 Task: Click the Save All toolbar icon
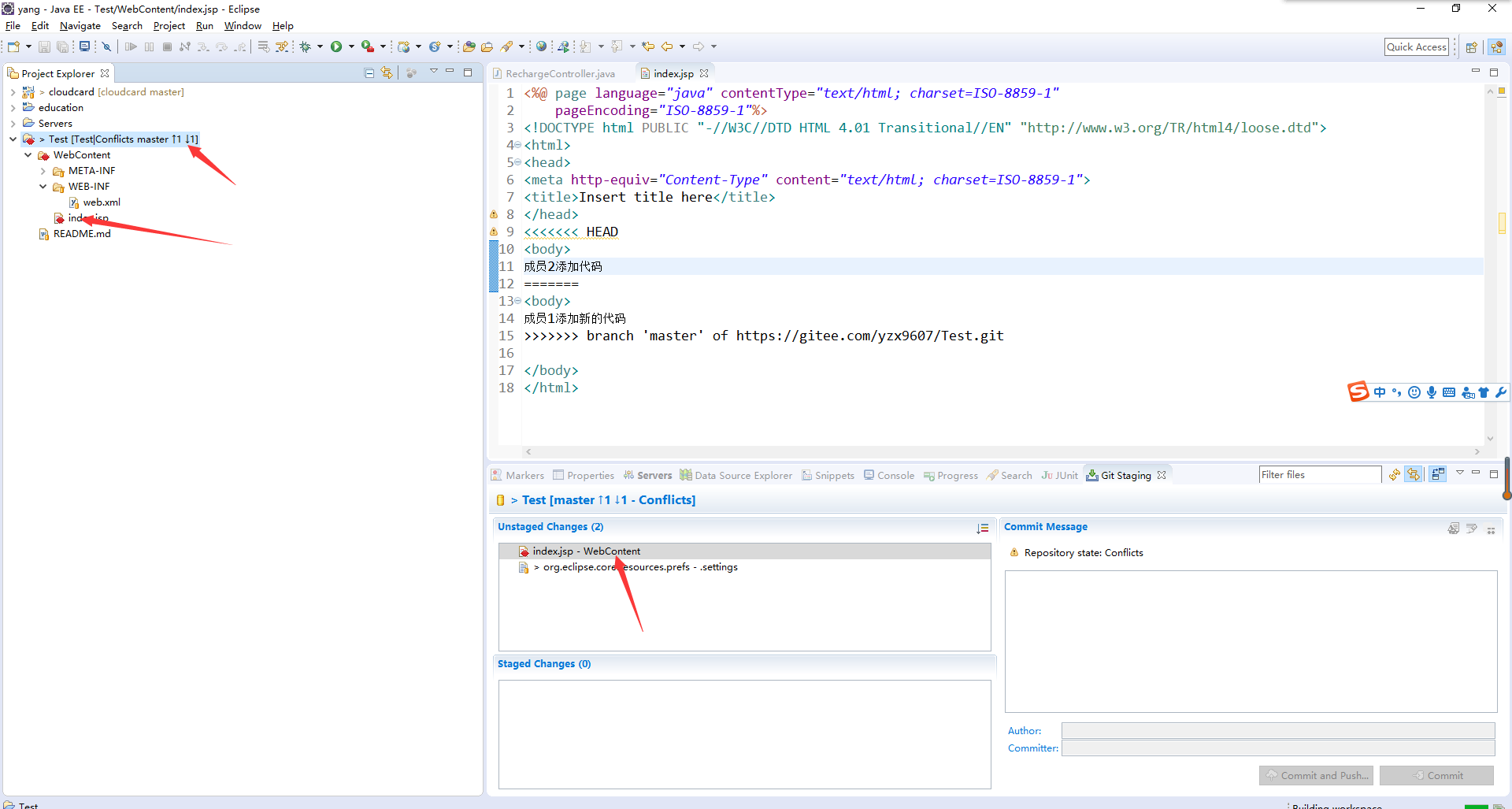(62, 46)
